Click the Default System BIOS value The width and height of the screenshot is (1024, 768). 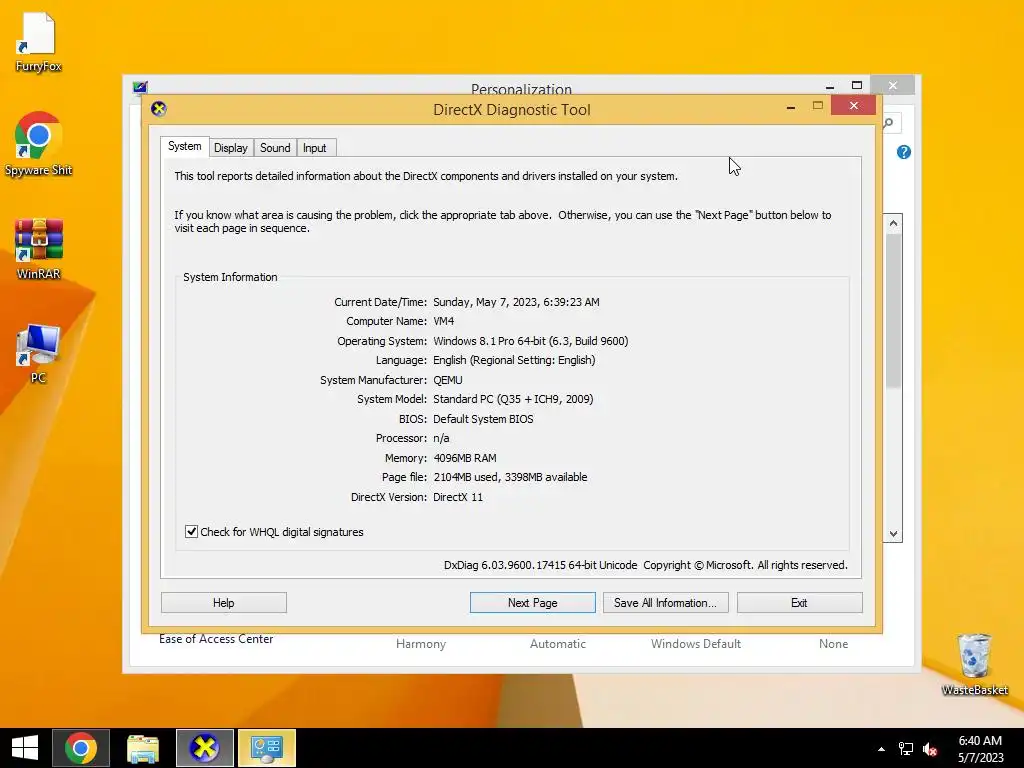tap(483, 419)
